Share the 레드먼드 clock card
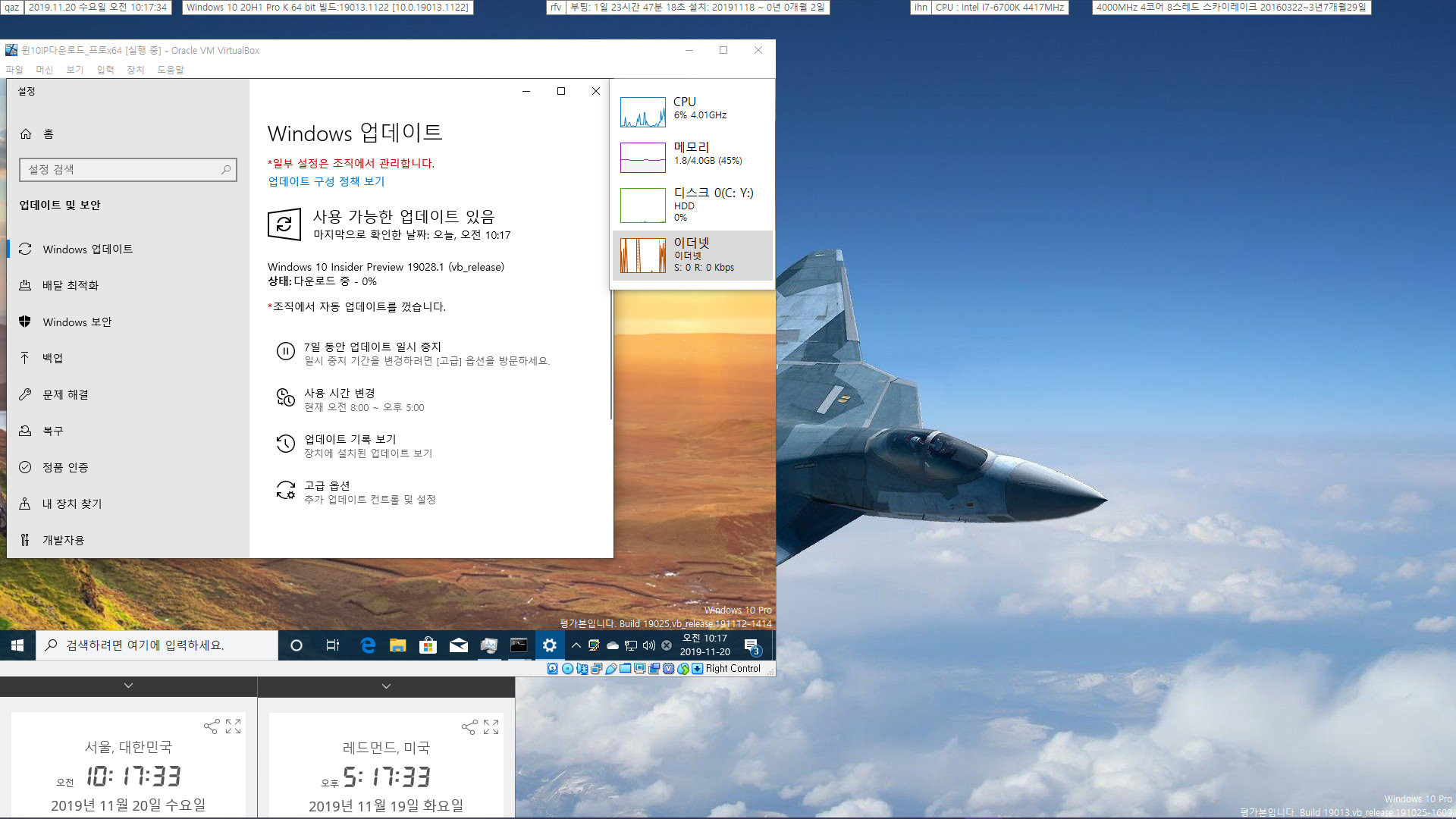Viewport: 1456px width, 819px height. 469,727
